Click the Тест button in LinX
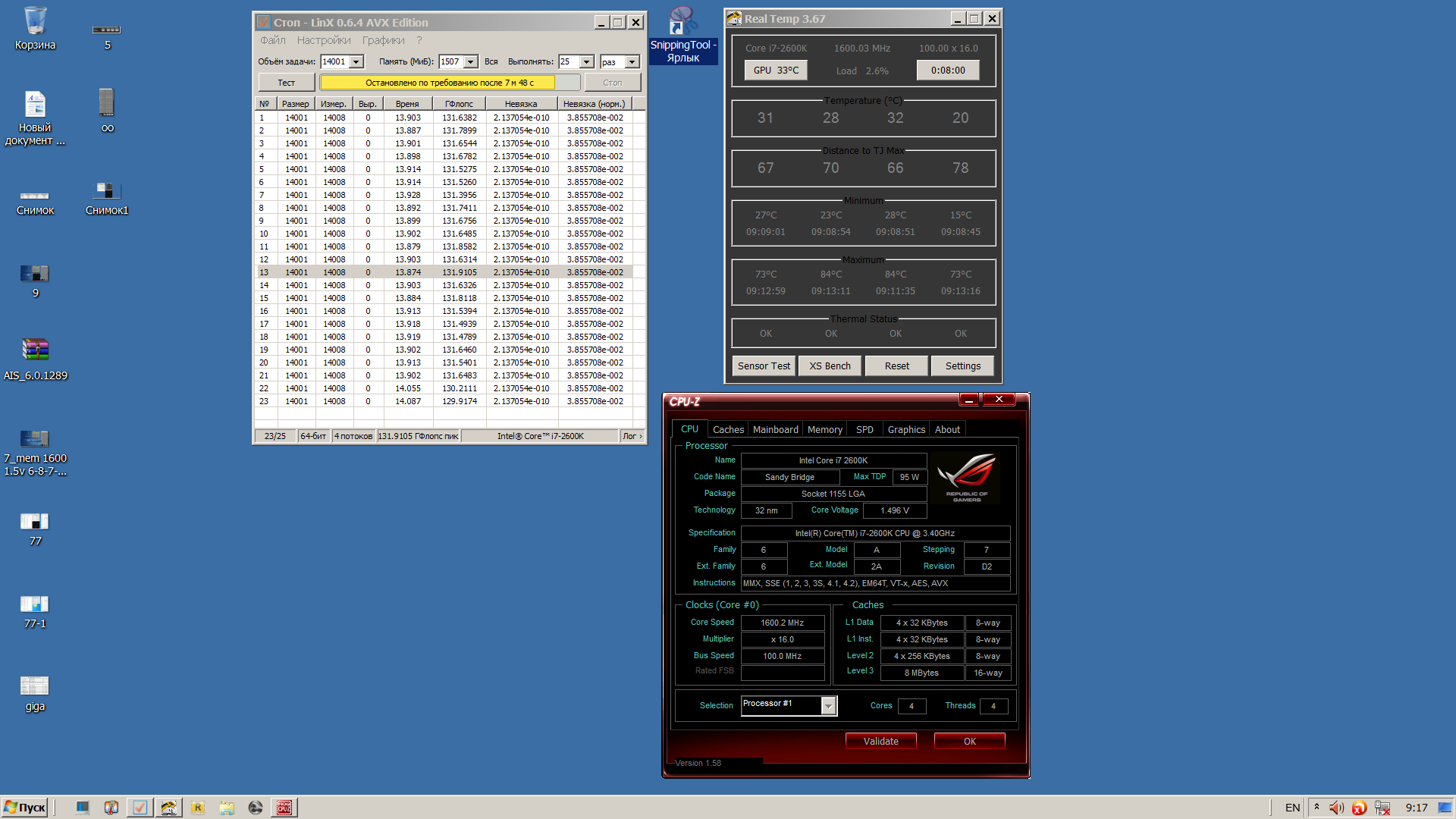 286,83
